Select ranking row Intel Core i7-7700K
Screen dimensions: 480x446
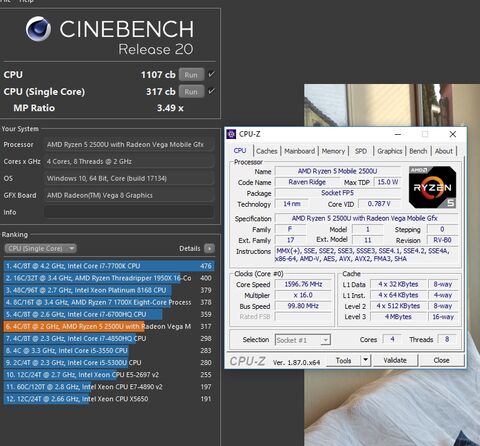coord(109,266)
